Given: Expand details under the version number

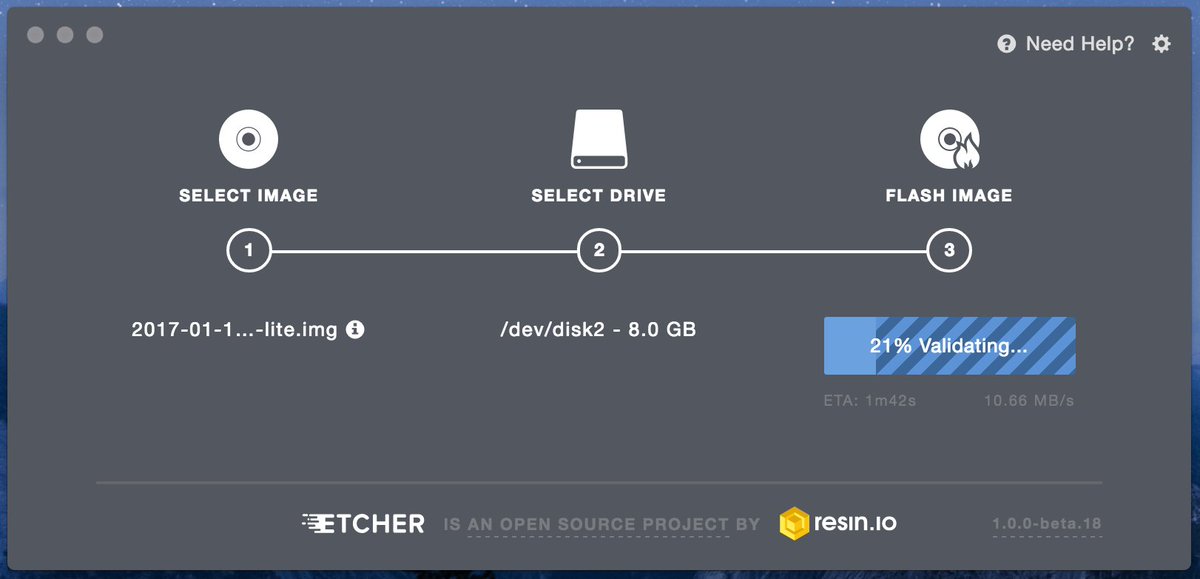Looking at the screenshot, I should coord(1046,523).
